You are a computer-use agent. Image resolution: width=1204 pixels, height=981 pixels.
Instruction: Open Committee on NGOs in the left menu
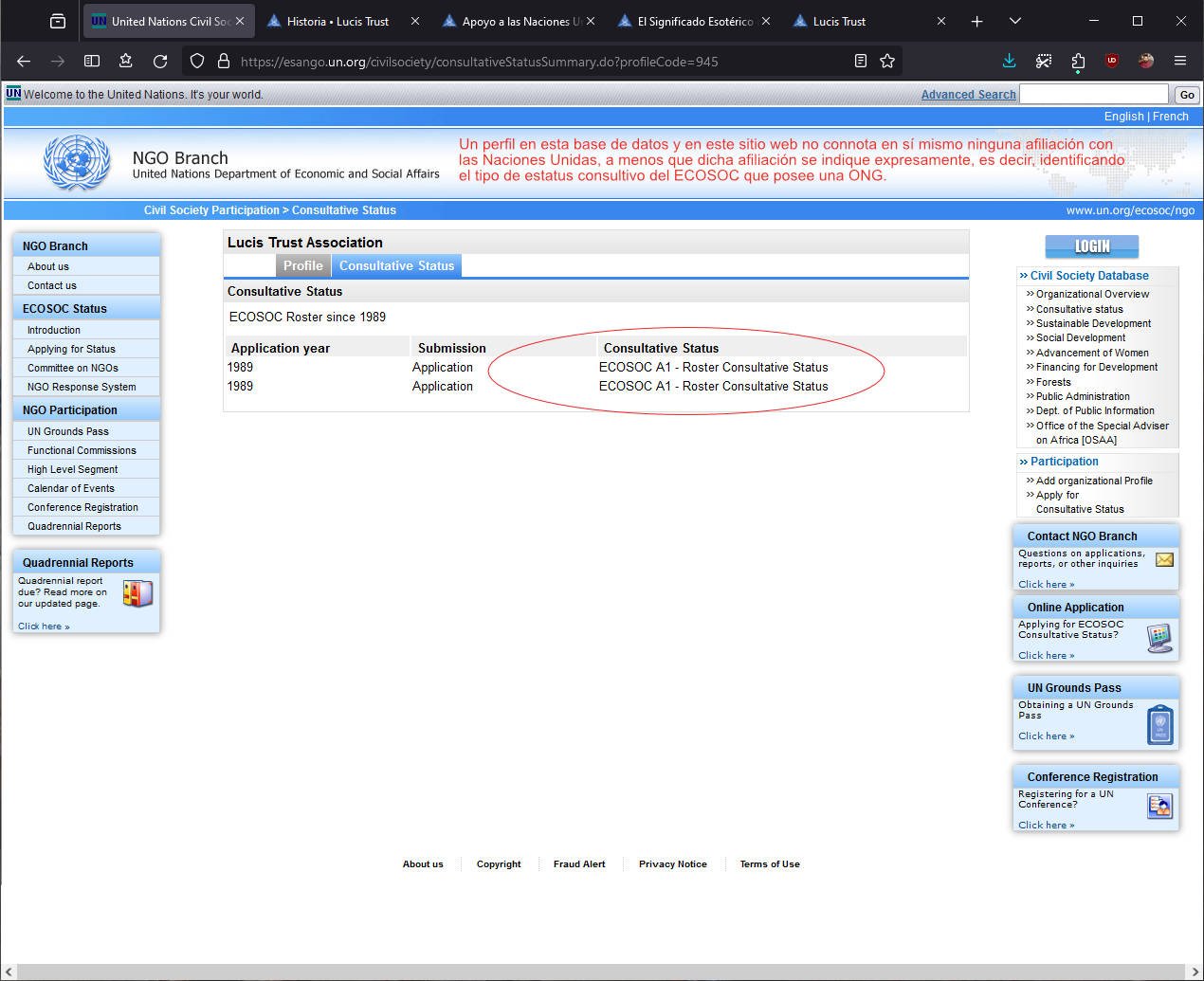click(73, 368)
